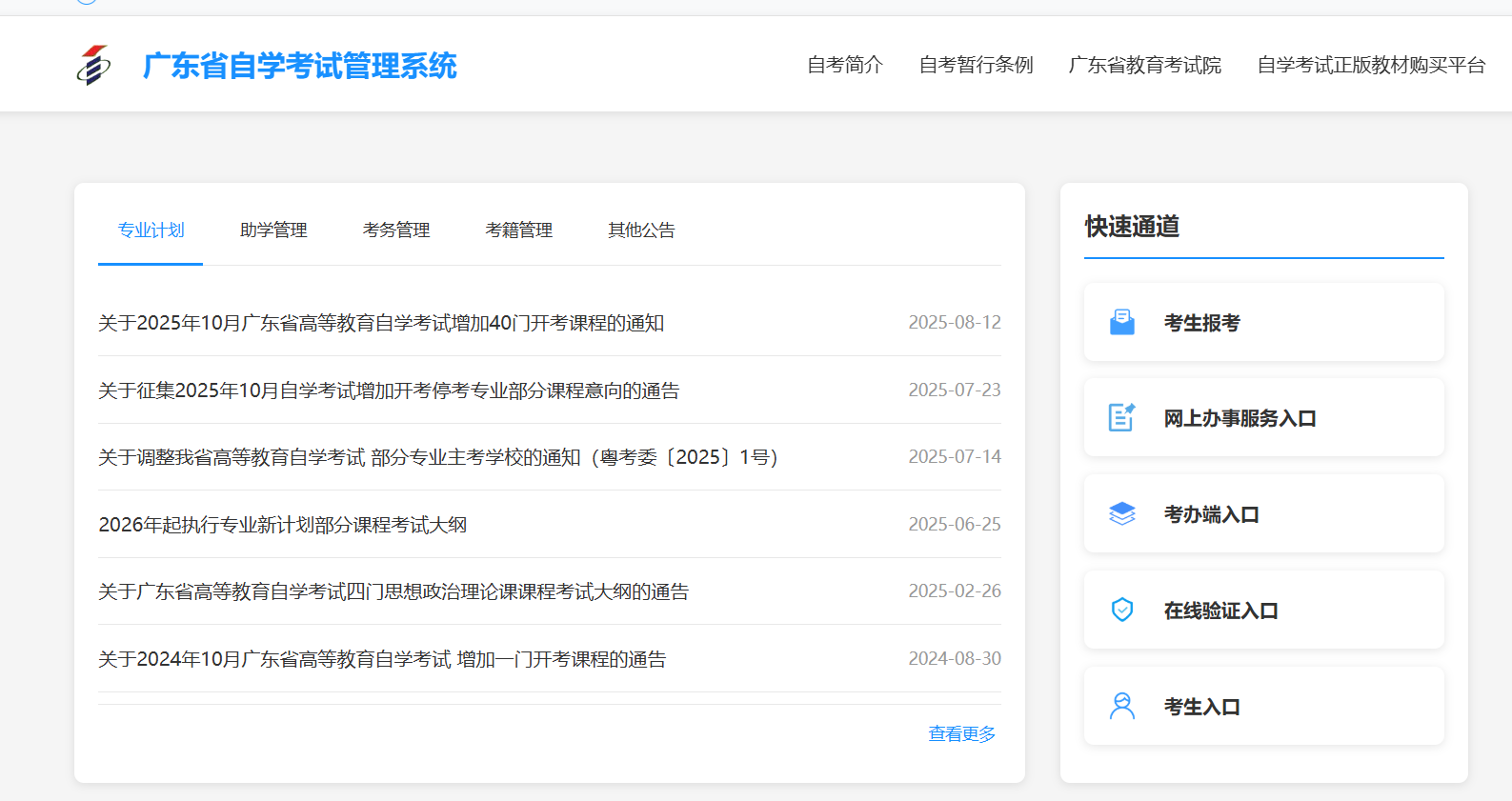Click the 考生报考 envelope icon
The width and height of the screenshot is (1512, 801).
click(1122, 323)
